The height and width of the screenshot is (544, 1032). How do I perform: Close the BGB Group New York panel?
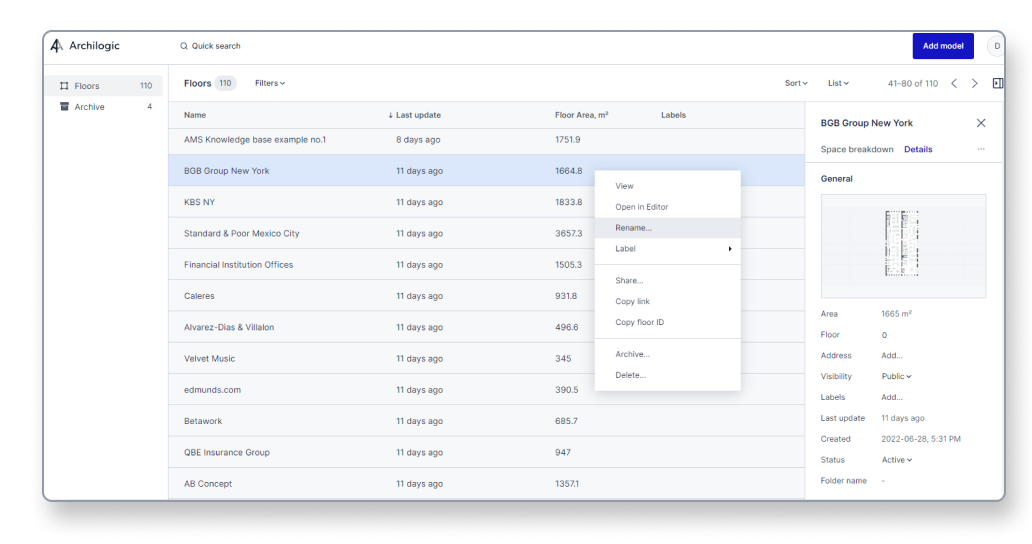pos(981,123)
